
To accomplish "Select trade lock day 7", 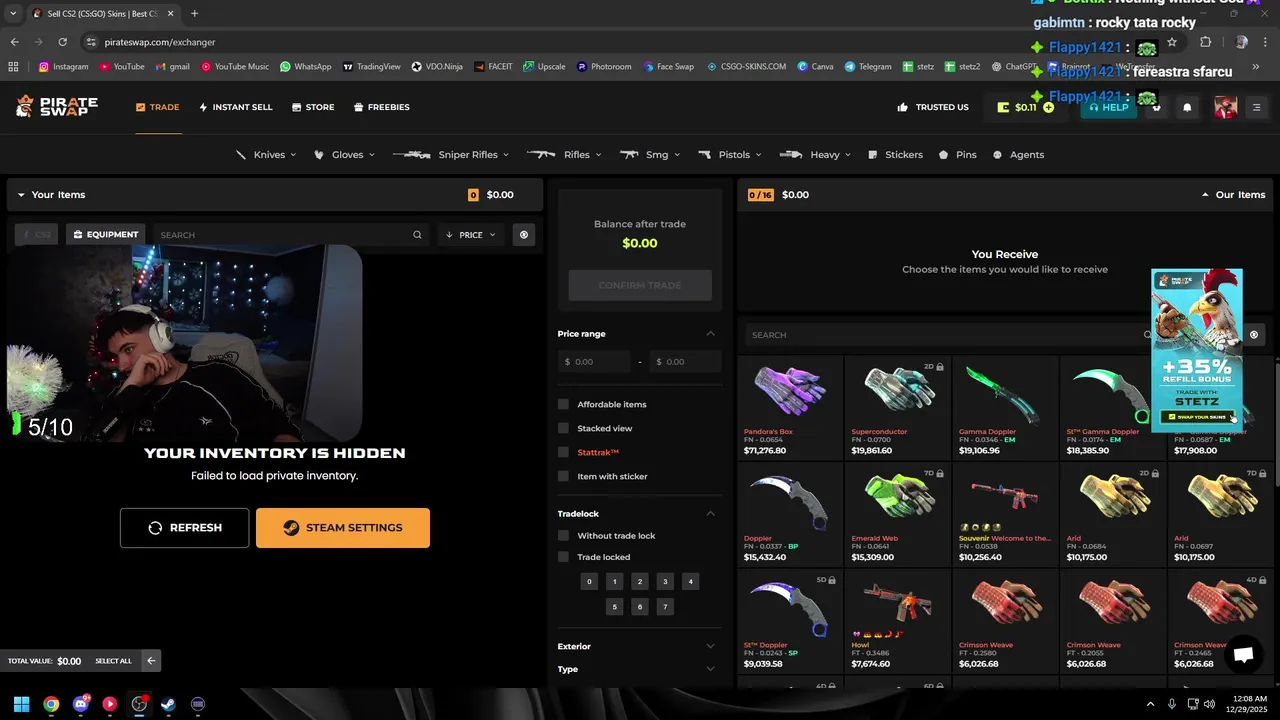I will [665, 607].
